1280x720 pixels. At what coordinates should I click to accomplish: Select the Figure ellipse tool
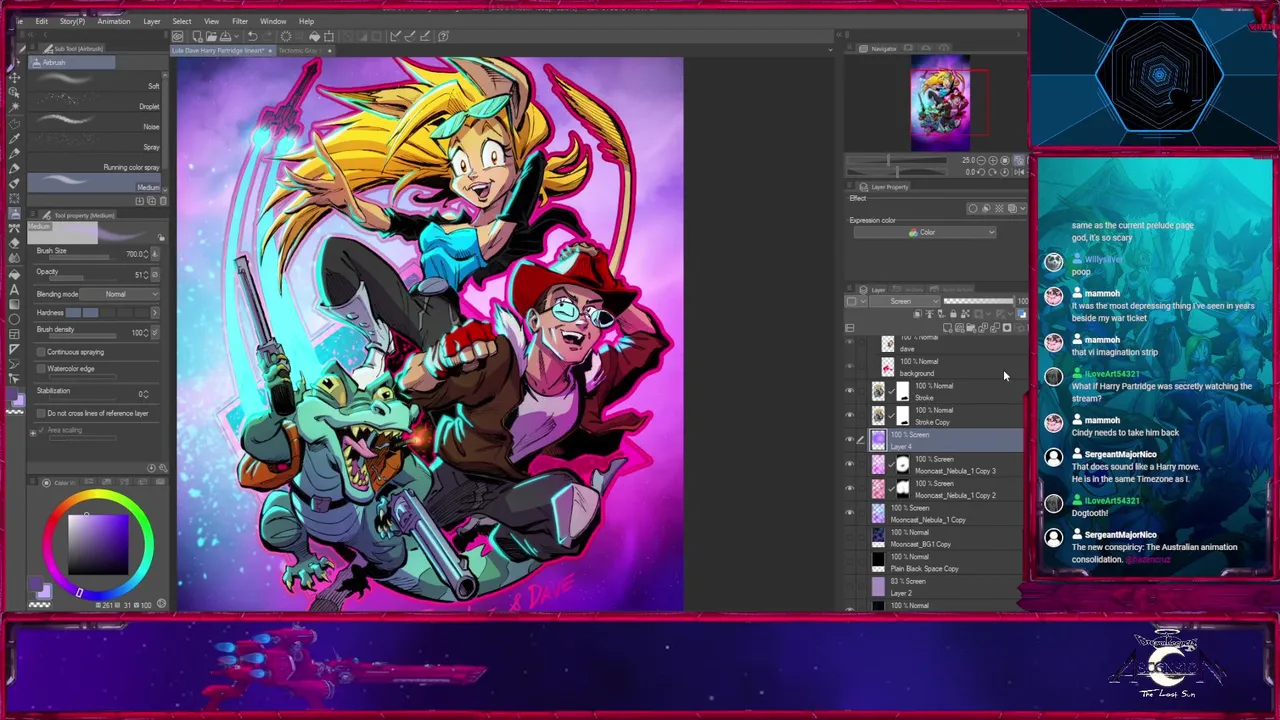[x=15, y=320]
